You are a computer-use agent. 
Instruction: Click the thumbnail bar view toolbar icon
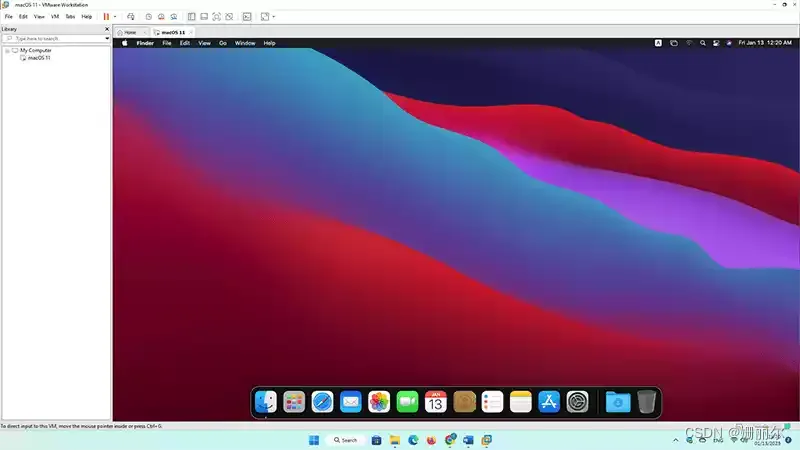[x=204, y=17]
